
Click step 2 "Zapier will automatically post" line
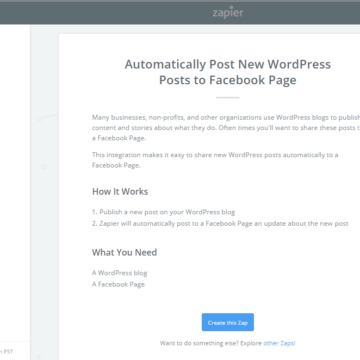tap(220, 223)
